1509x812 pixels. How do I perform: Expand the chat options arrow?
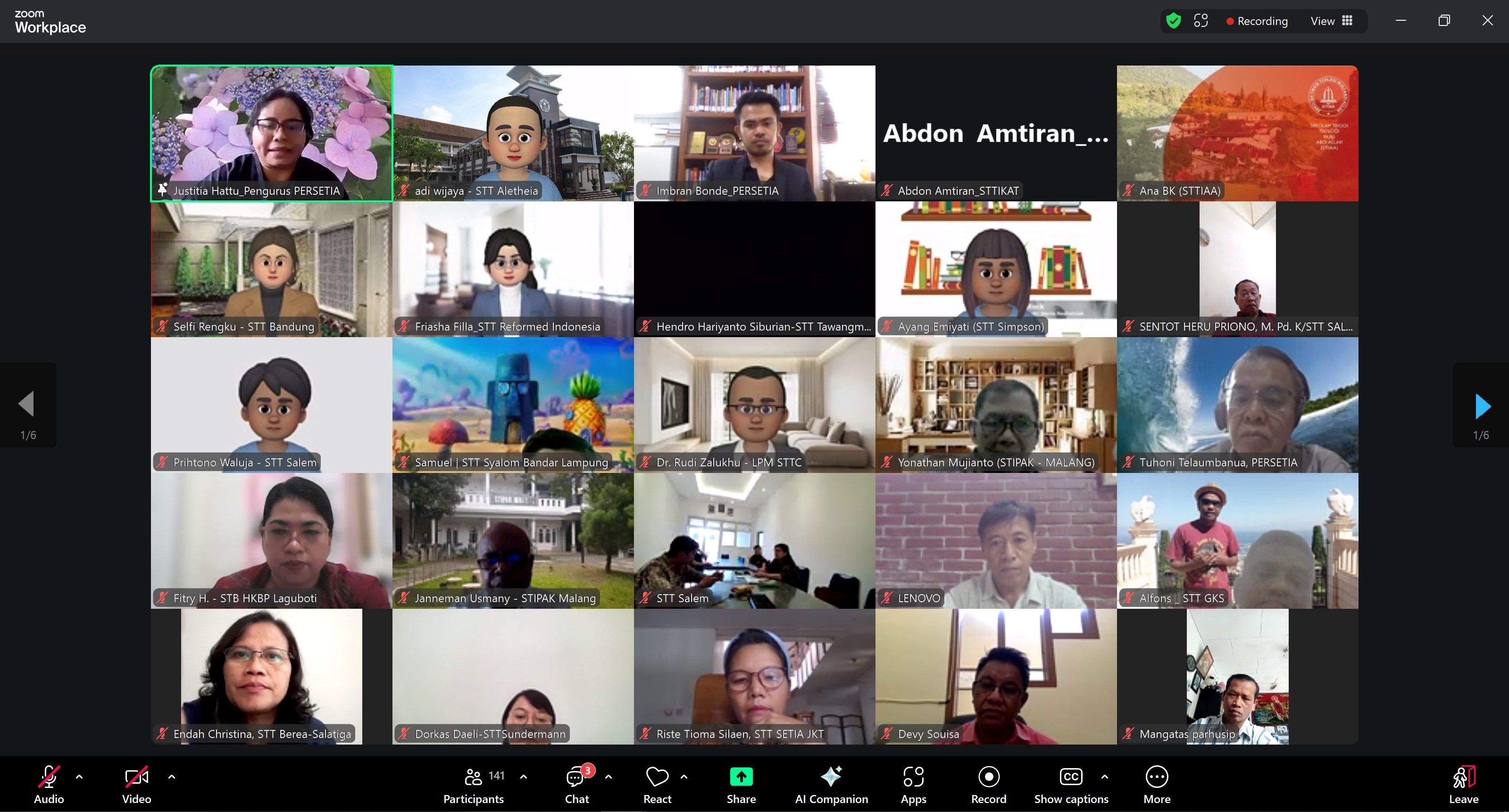[609, 777]
